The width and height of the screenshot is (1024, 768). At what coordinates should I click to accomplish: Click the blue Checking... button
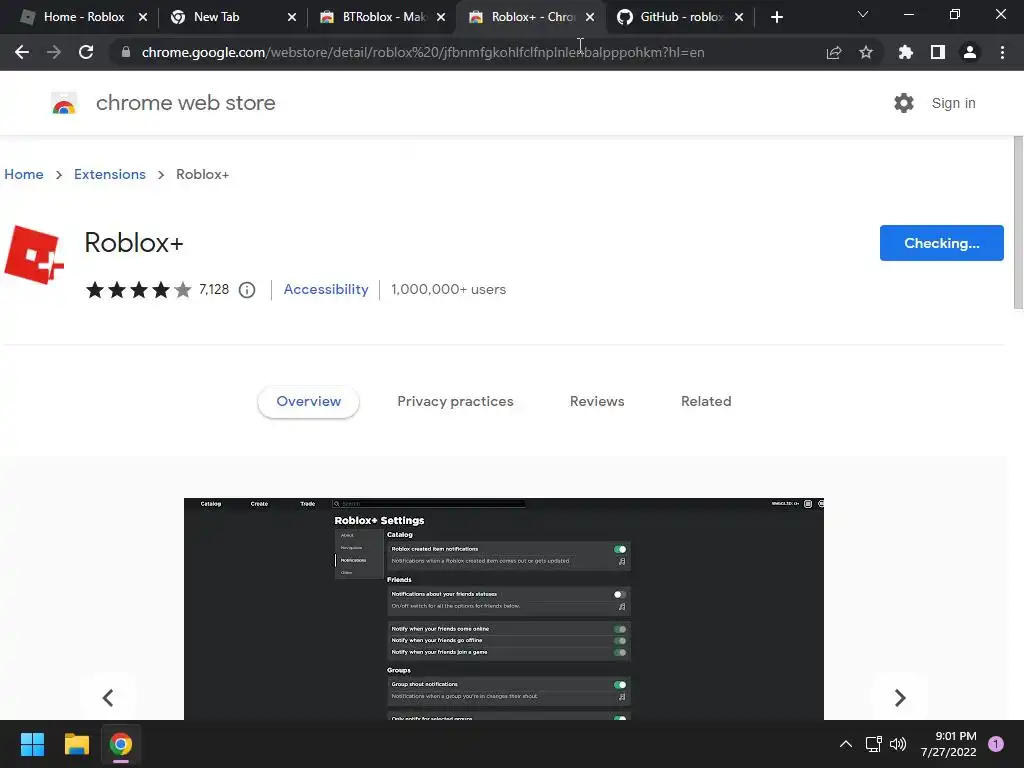click(x=941, y=243)
